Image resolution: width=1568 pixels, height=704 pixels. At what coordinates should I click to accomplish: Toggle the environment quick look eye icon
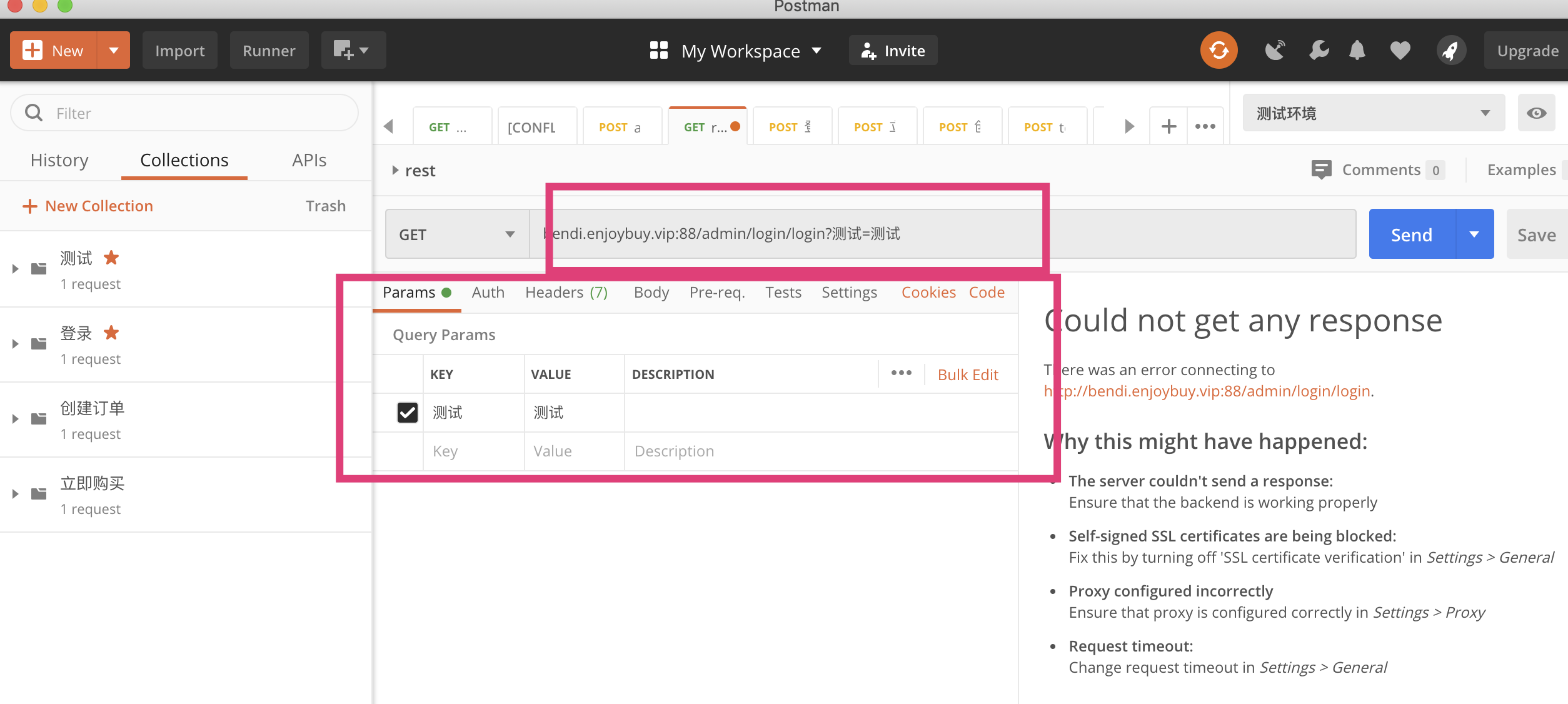pyautogui.click(x=1536, y=113)
